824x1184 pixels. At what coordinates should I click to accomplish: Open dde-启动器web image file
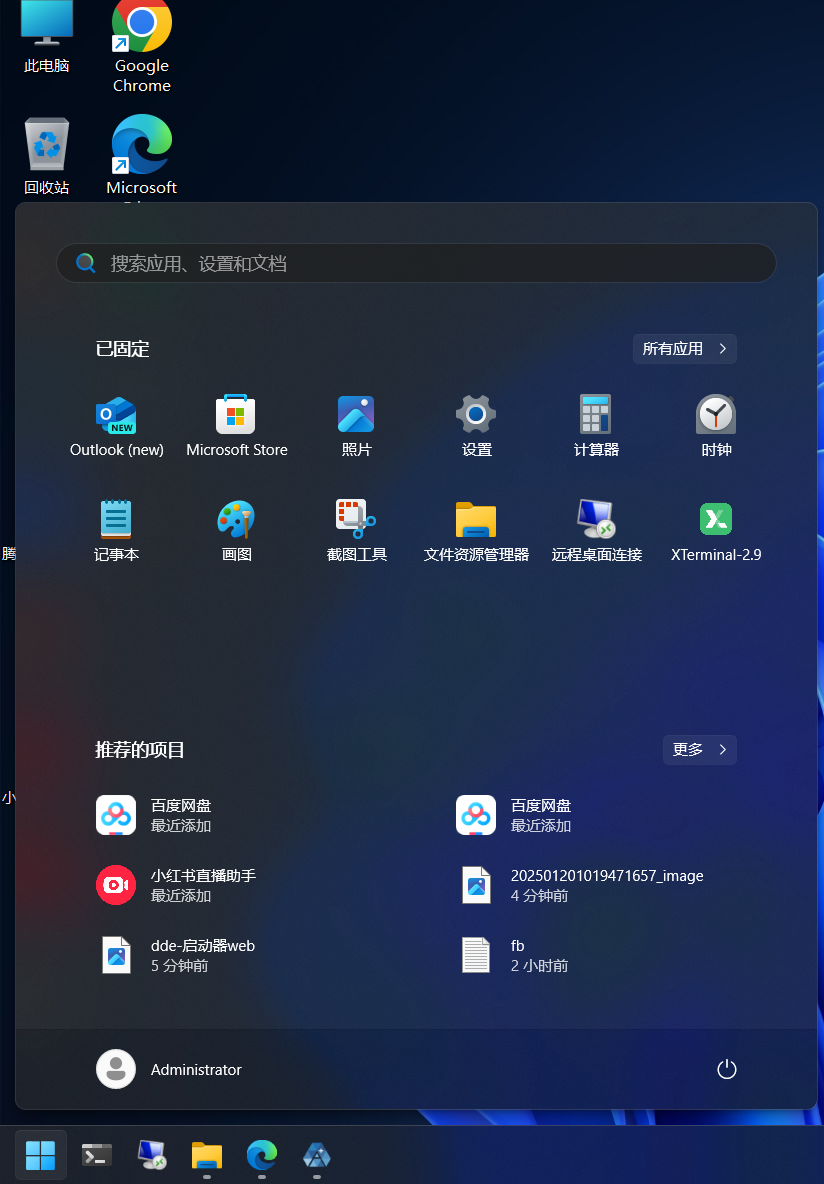tap(175, 955)
